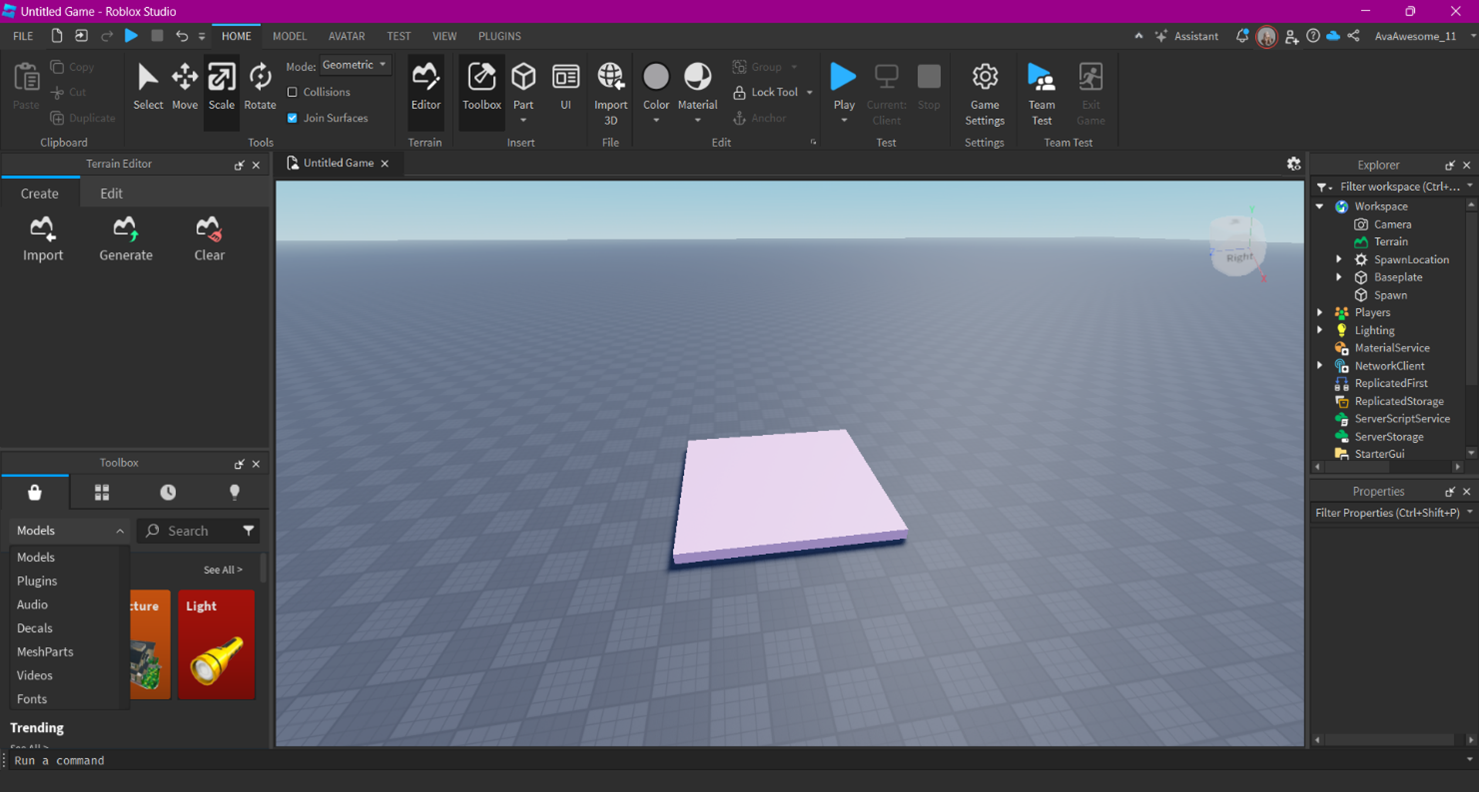Open the Material picker
1479x792 pixels.
697,86
